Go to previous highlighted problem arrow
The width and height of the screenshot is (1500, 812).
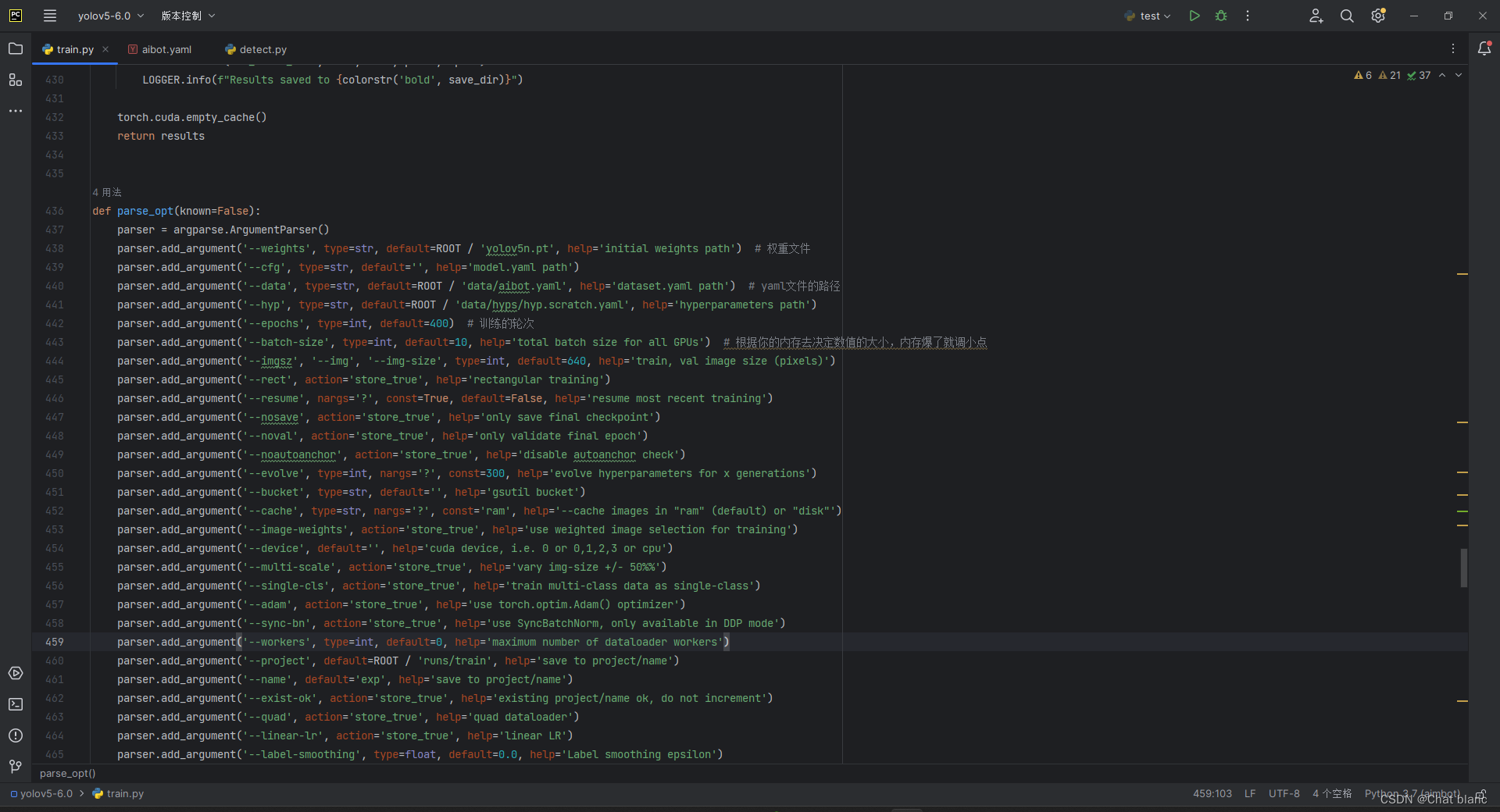point(1442,76)
